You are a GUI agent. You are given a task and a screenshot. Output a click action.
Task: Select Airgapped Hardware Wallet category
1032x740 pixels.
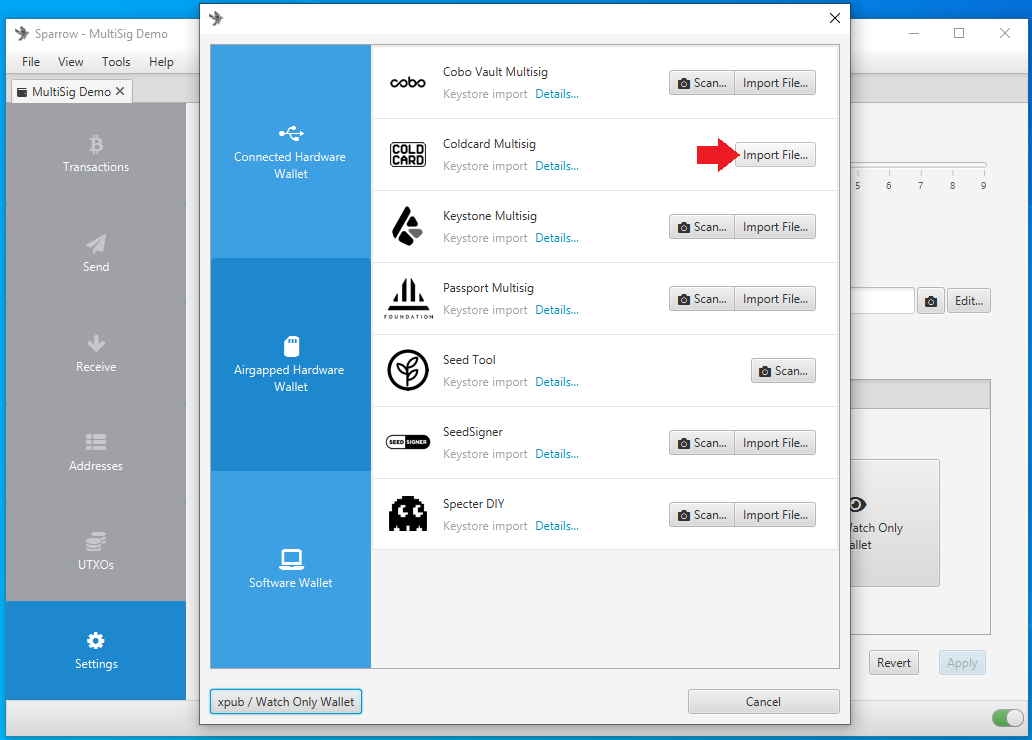point(291,364)
